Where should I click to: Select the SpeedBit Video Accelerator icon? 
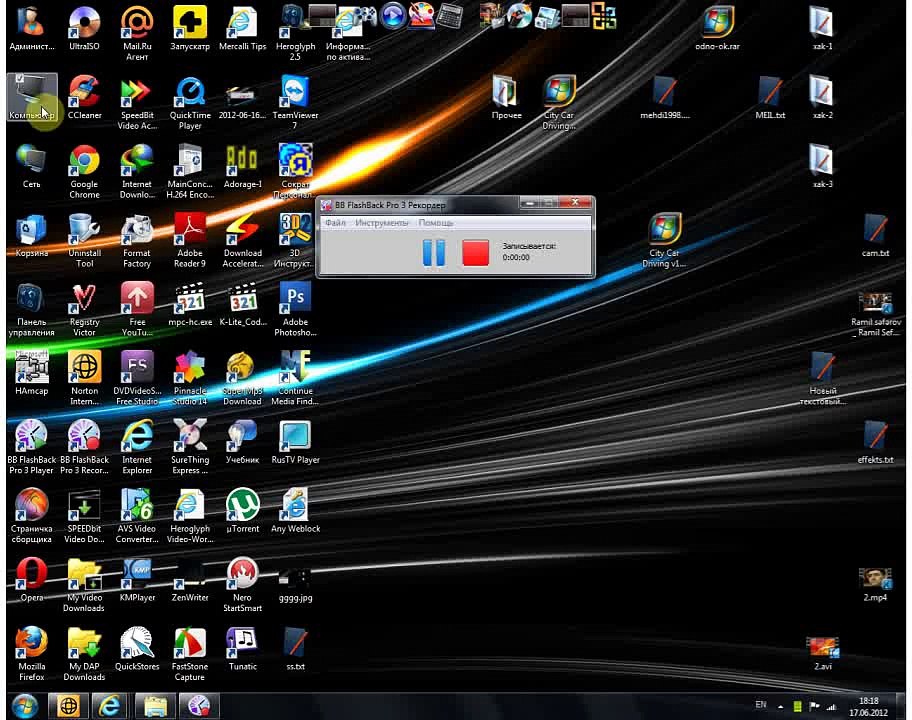click(x=137, y=104)
